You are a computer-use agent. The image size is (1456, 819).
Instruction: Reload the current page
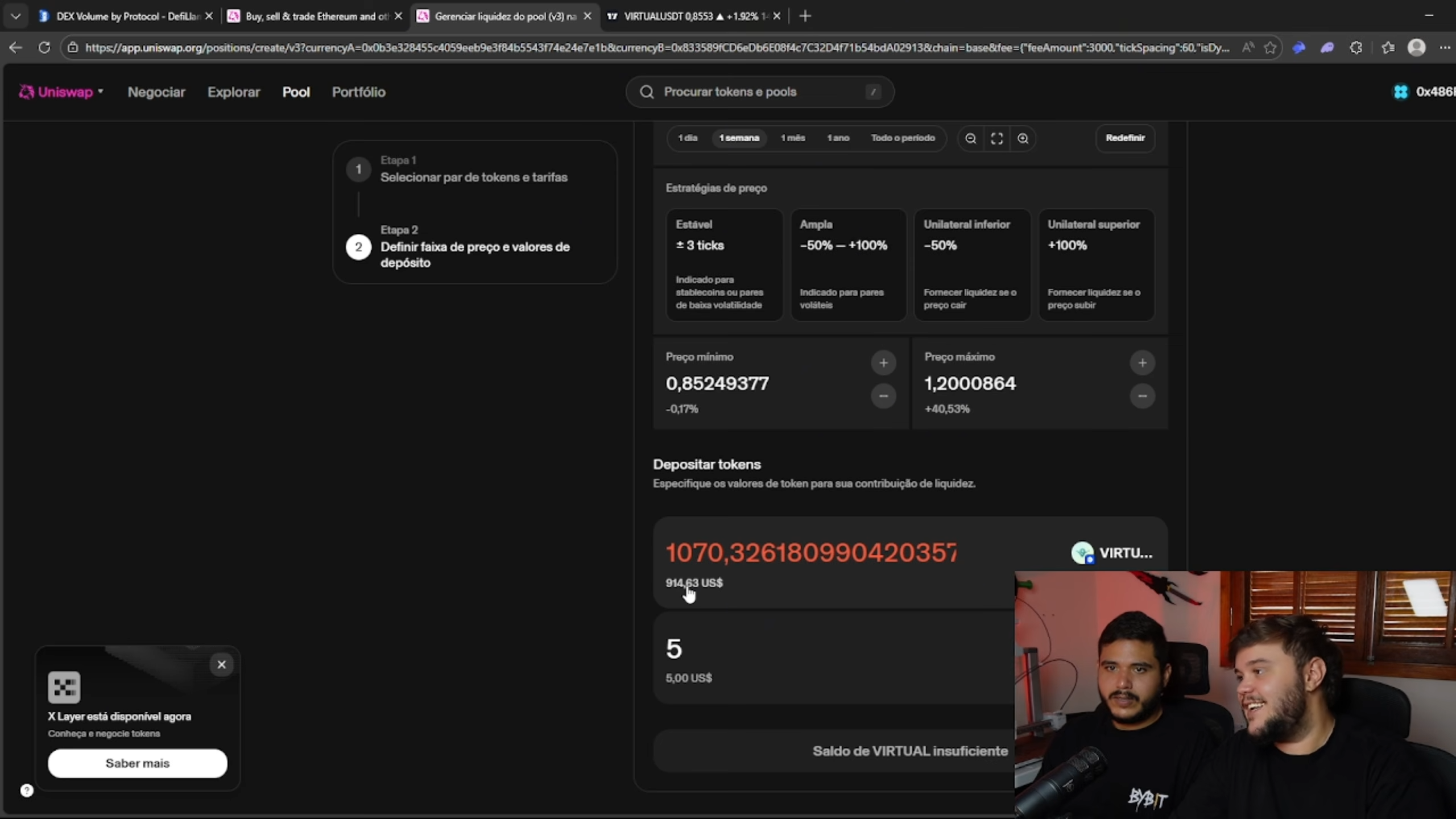point(44,48)
